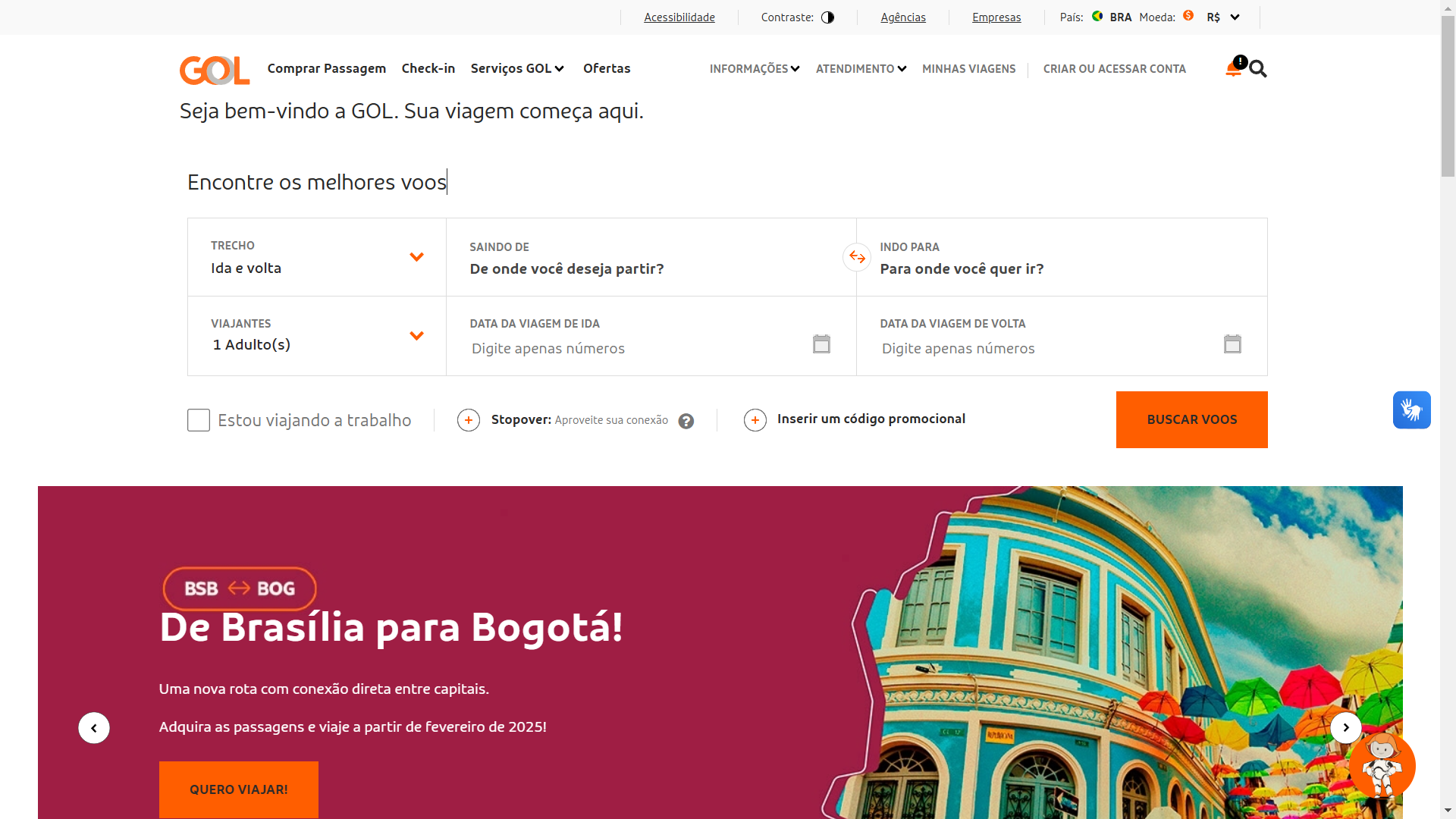This screenshot has width=1456, height=819.
Task: Open Ofertas menu item
Action: click(x=607, y=68)
